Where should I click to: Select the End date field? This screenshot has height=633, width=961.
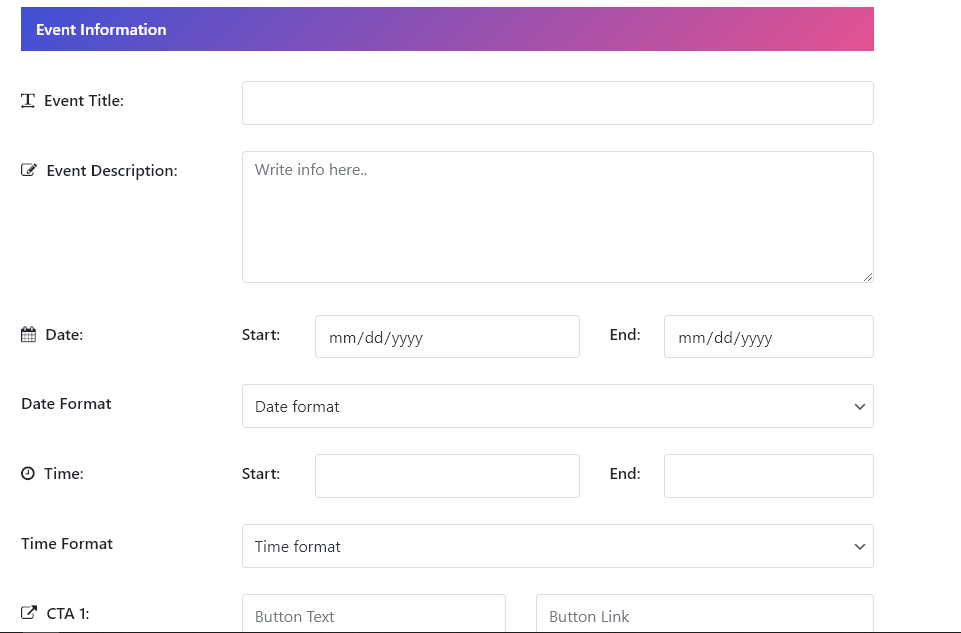pos(769,336)
